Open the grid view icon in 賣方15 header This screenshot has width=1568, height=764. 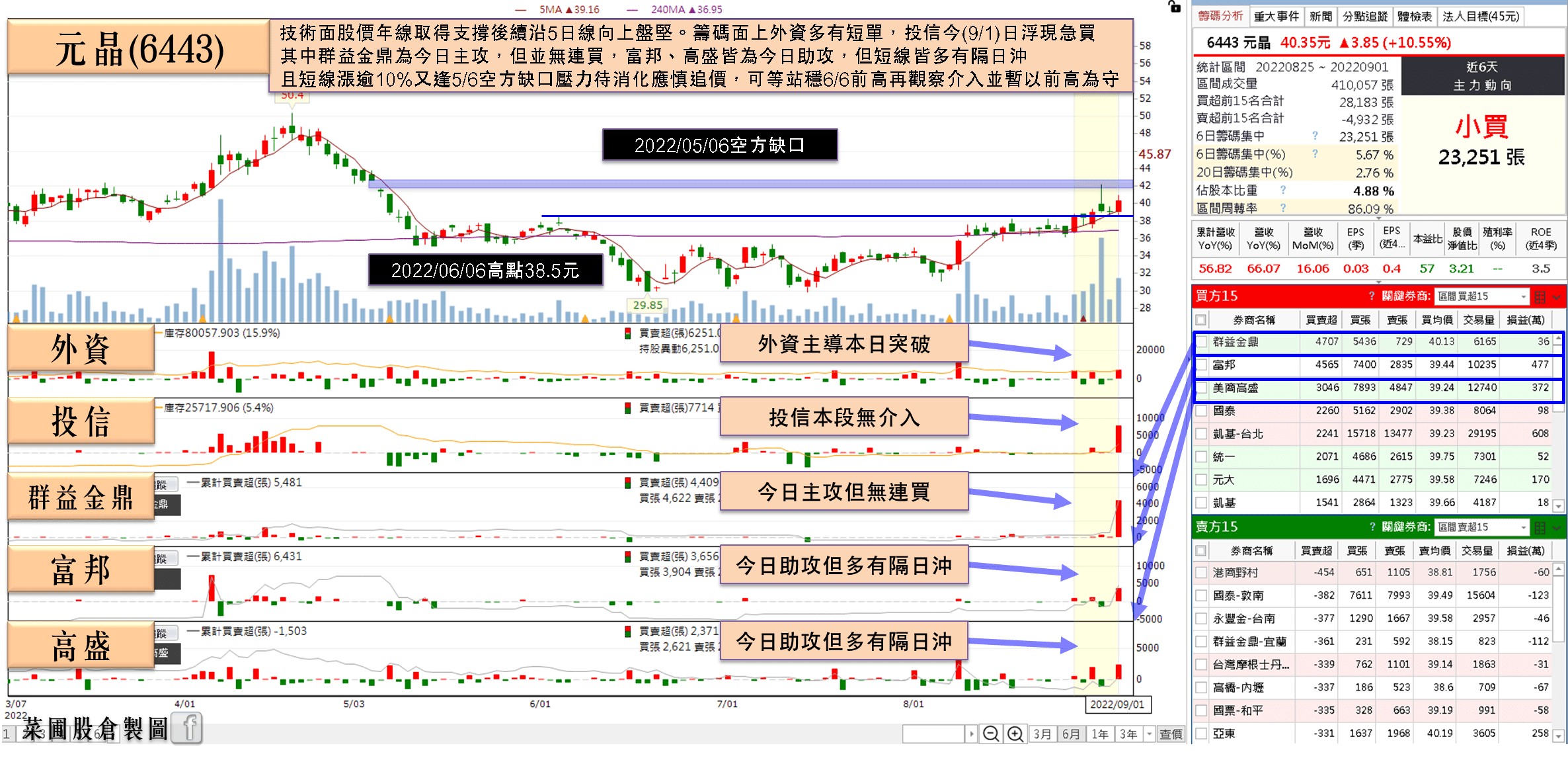(1540, 527)
